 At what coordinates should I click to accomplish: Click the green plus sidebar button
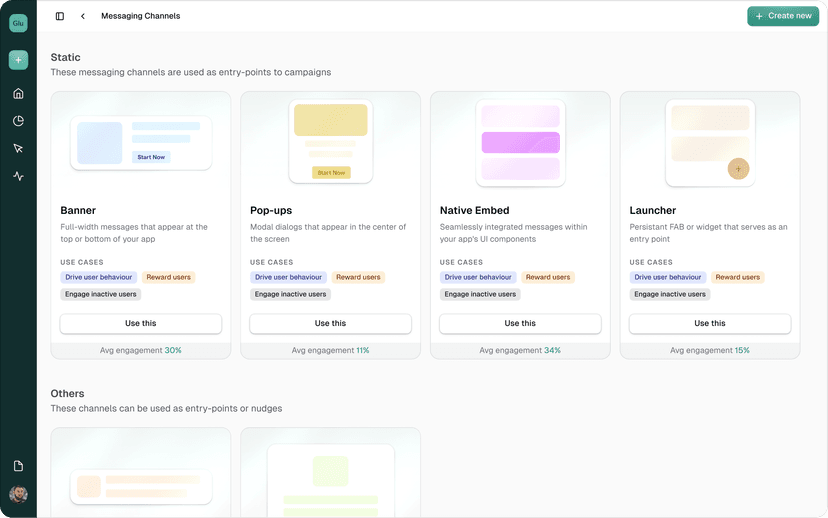point(18,60)
